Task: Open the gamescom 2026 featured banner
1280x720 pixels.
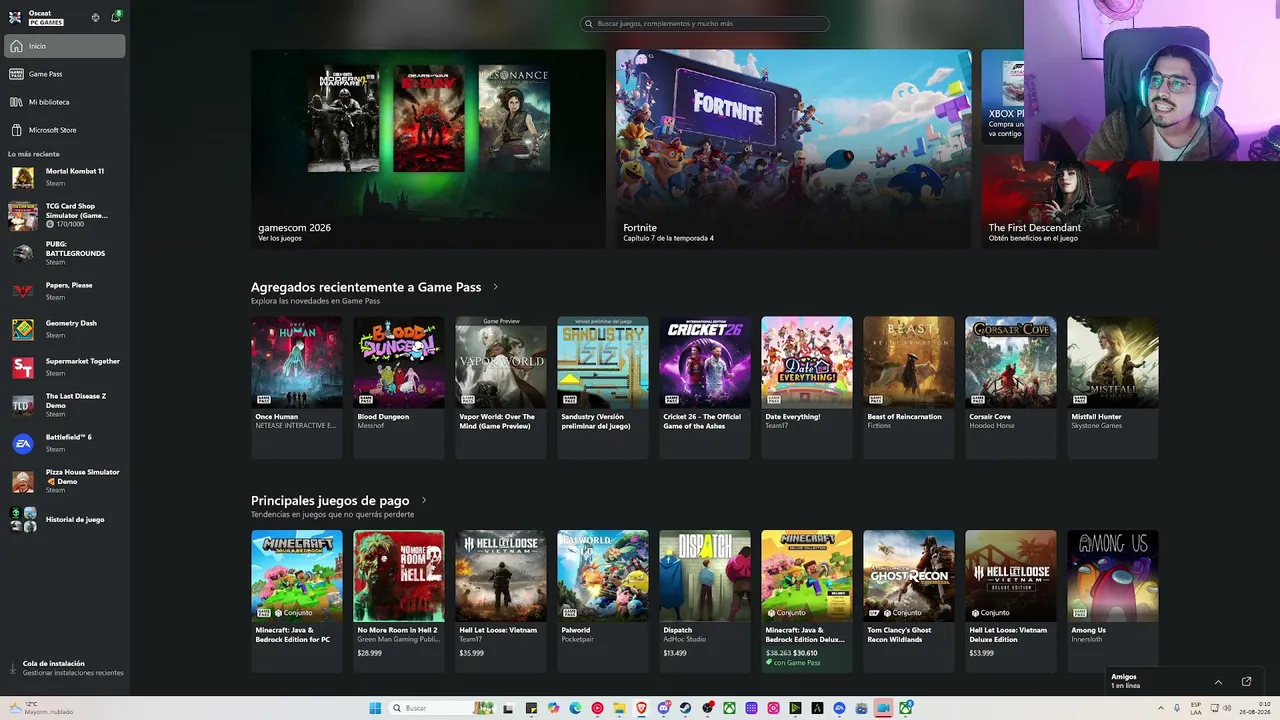Action: [428, 149]
